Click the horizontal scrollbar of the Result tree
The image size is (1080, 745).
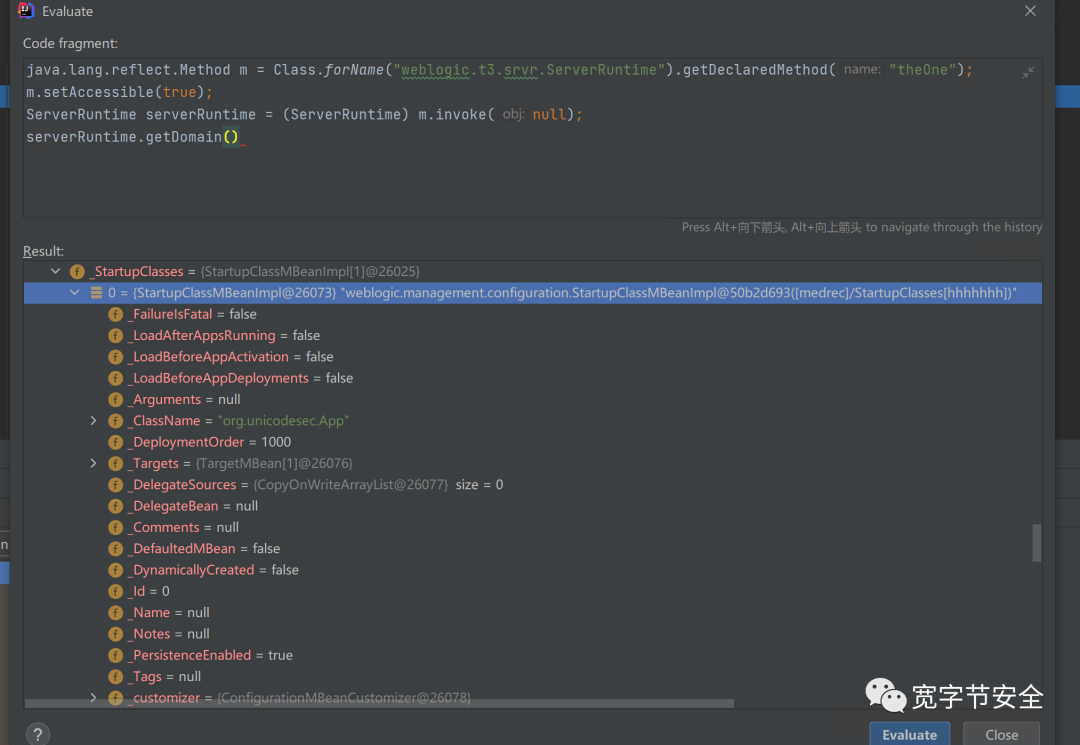(379, 703)
